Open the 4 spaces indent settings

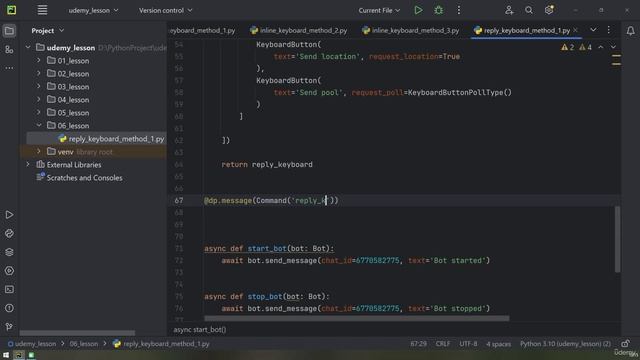pyautogui.click(x=498, y=344)
